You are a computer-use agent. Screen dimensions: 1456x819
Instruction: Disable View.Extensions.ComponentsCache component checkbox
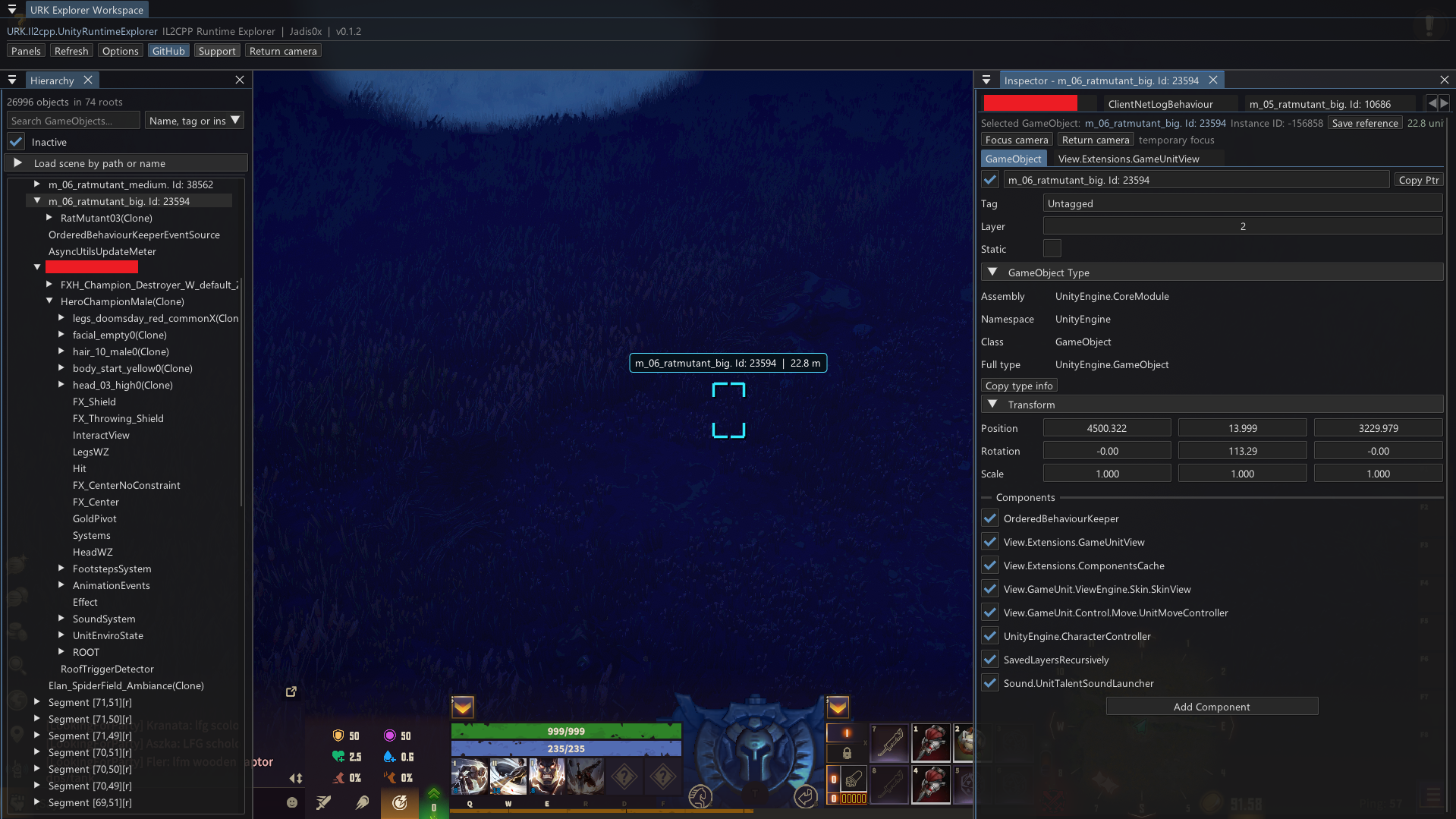(x=990, y=565)
